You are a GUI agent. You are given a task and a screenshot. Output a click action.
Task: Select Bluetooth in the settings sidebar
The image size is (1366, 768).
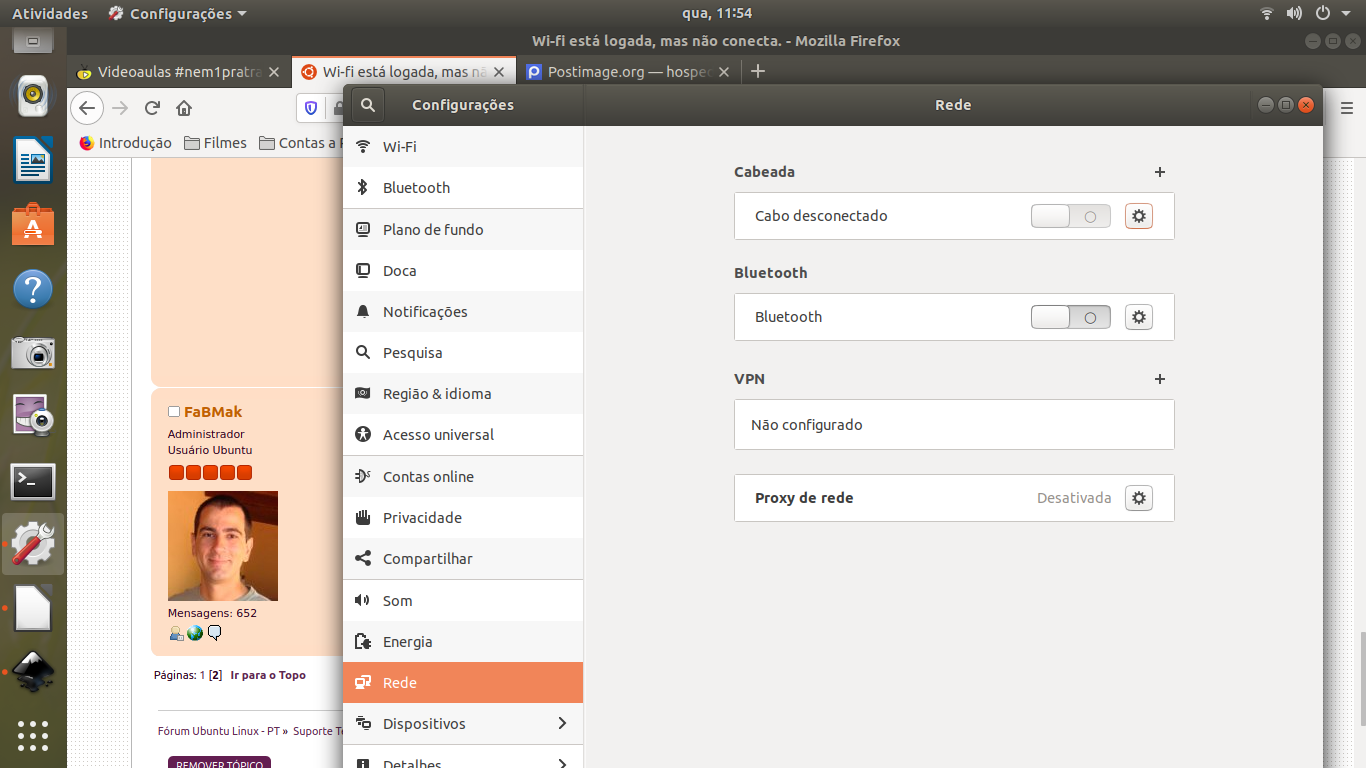tap(463, 187)
